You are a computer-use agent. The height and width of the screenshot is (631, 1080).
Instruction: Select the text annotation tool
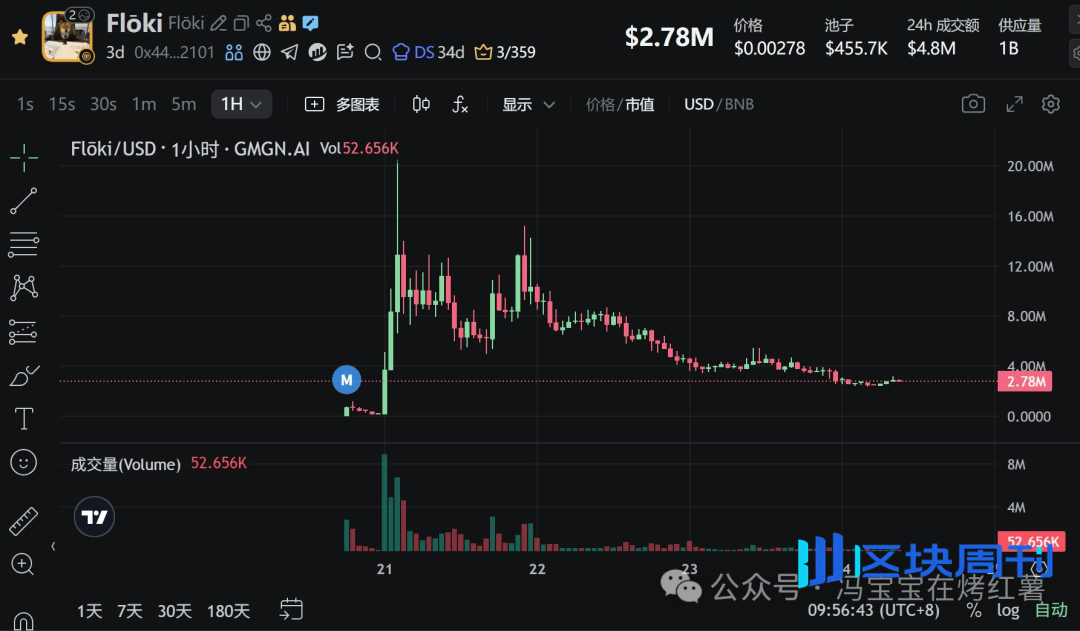coord(23,418)
